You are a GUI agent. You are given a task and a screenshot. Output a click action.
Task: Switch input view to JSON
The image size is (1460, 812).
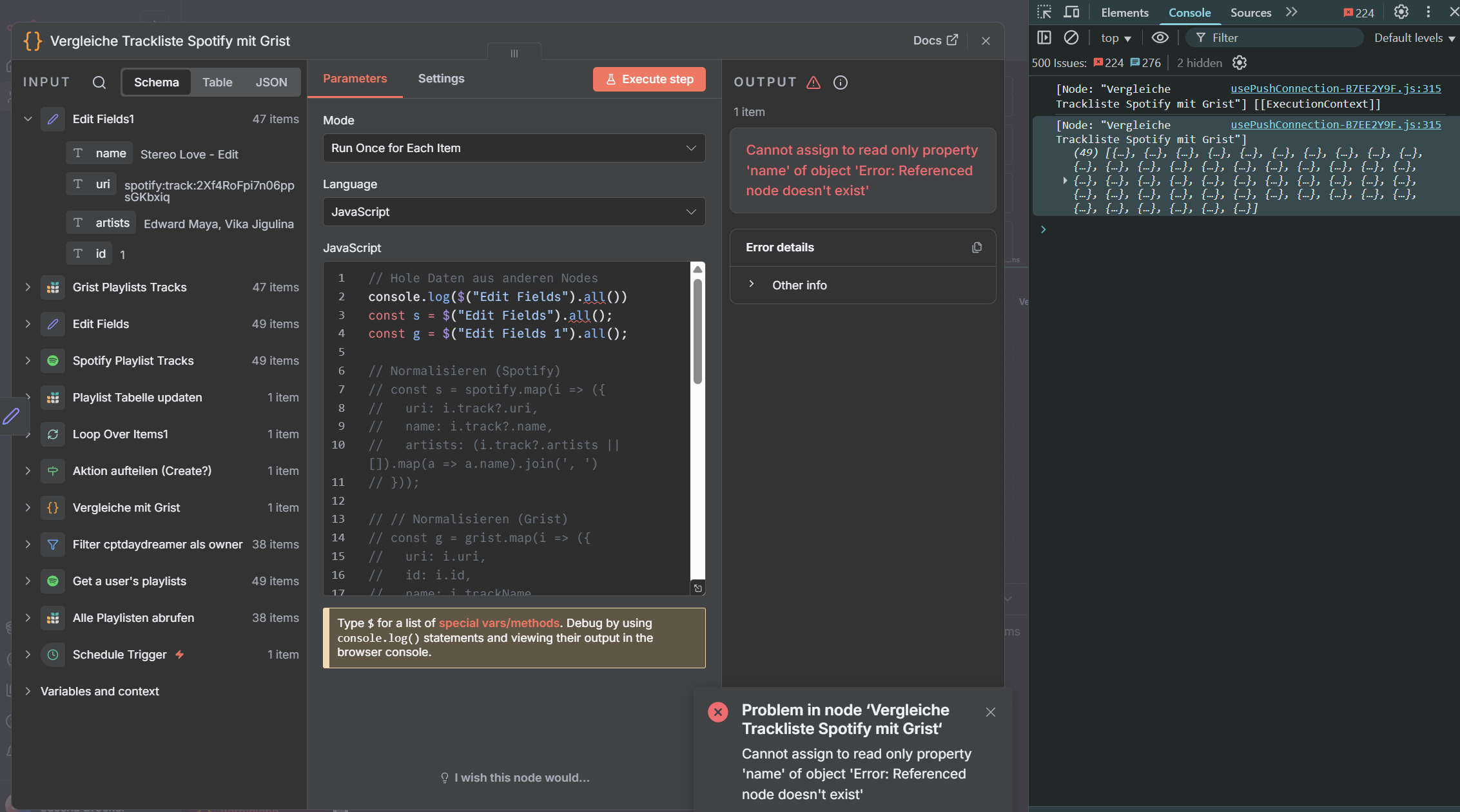271,82
